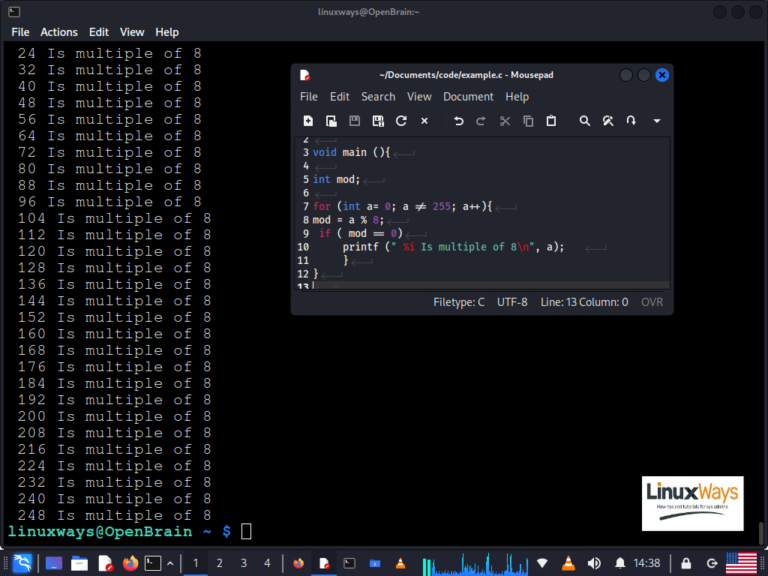Switch to workspace 4

[x=267, y=563]
